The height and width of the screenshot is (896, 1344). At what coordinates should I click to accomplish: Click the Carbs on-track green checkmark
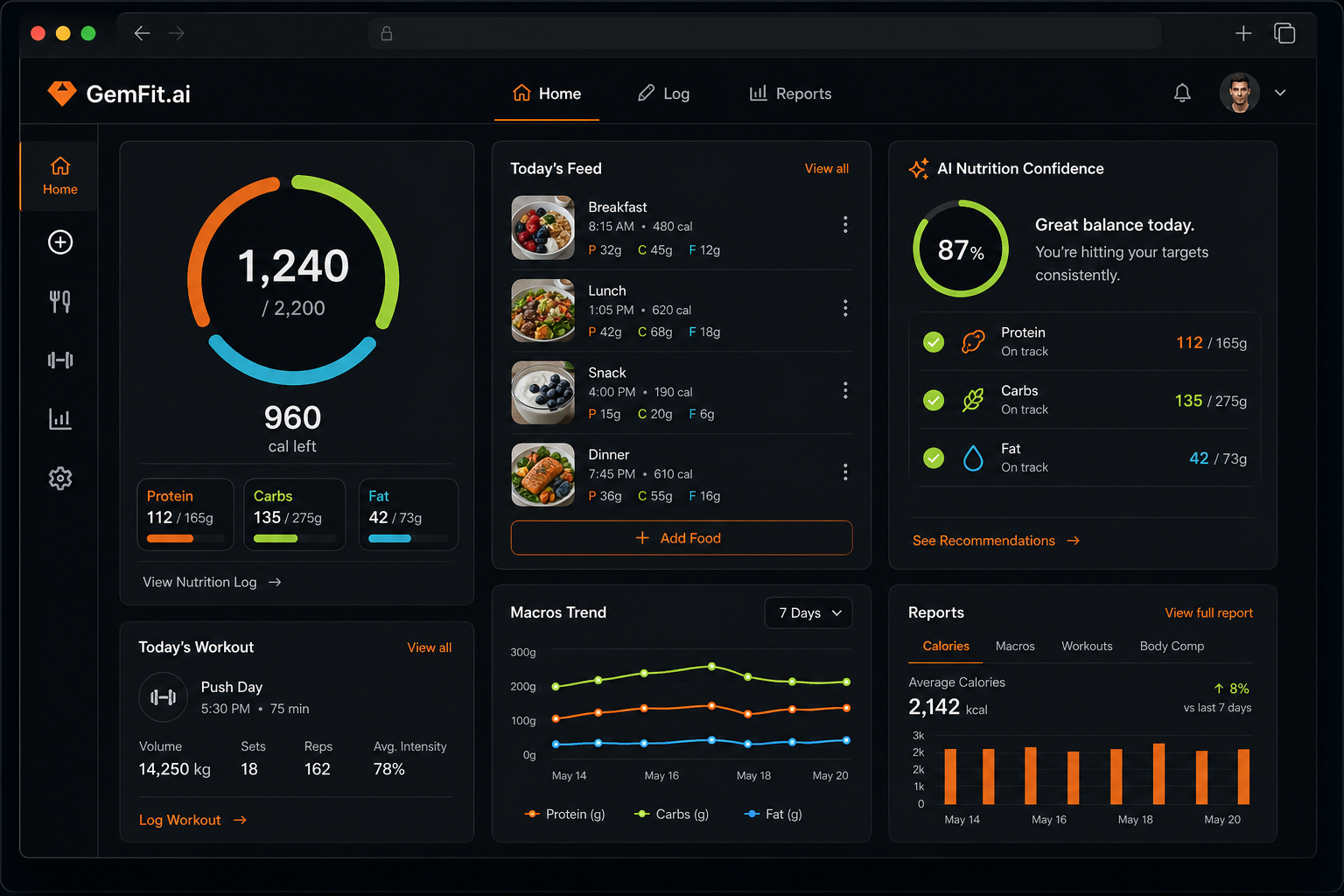point(934,400)
